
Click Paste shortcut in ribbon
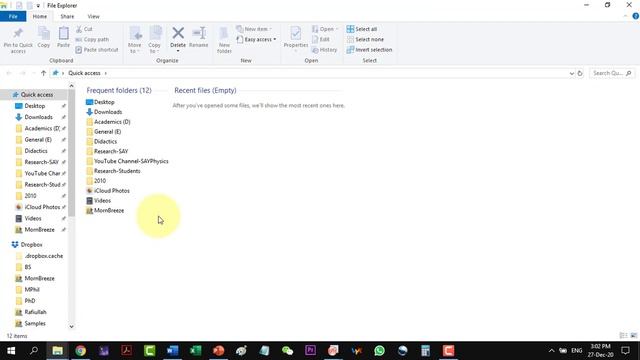point(97,50)
